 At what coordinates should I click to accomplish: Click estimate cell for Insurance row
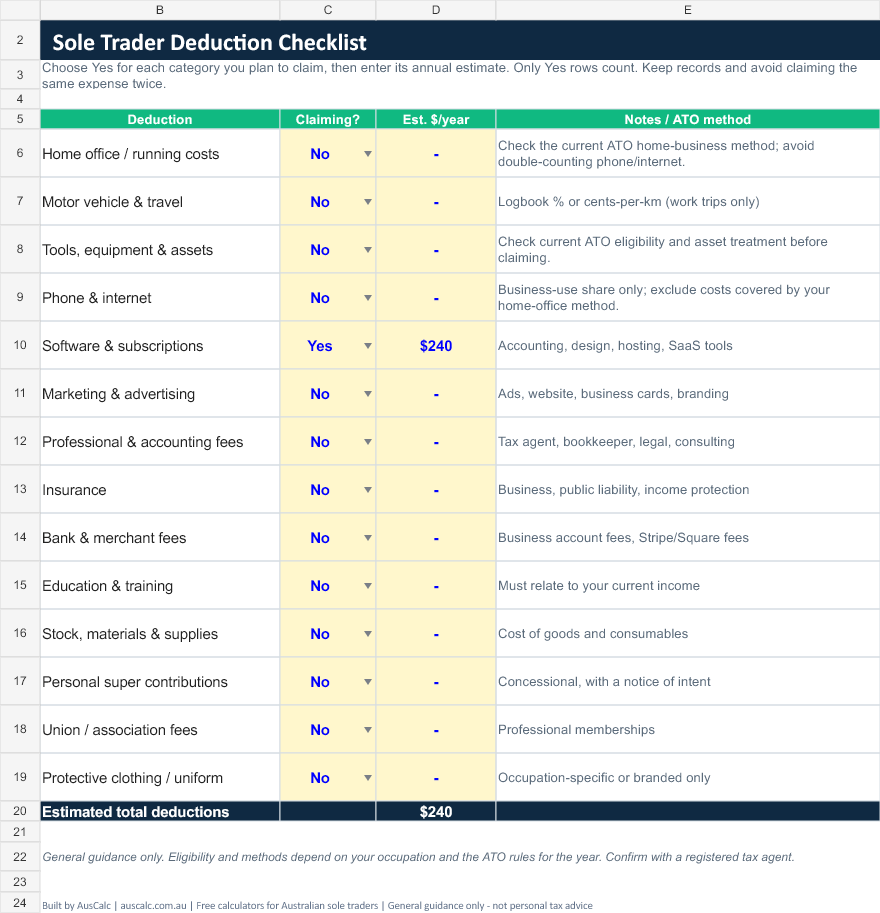[436, 490]
